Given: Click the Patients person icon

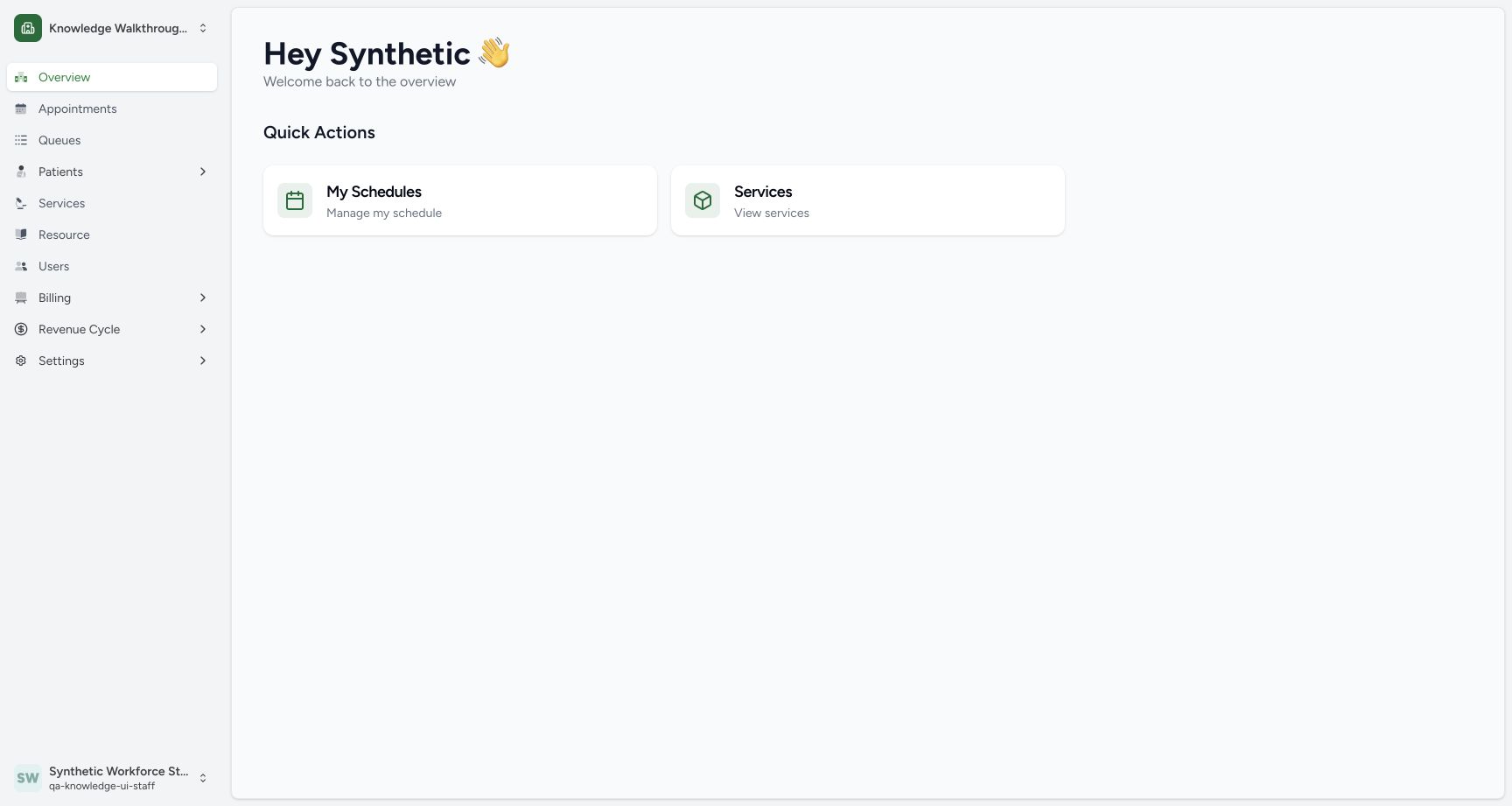Looking at the screenshot, I should [x=21, y=172].
